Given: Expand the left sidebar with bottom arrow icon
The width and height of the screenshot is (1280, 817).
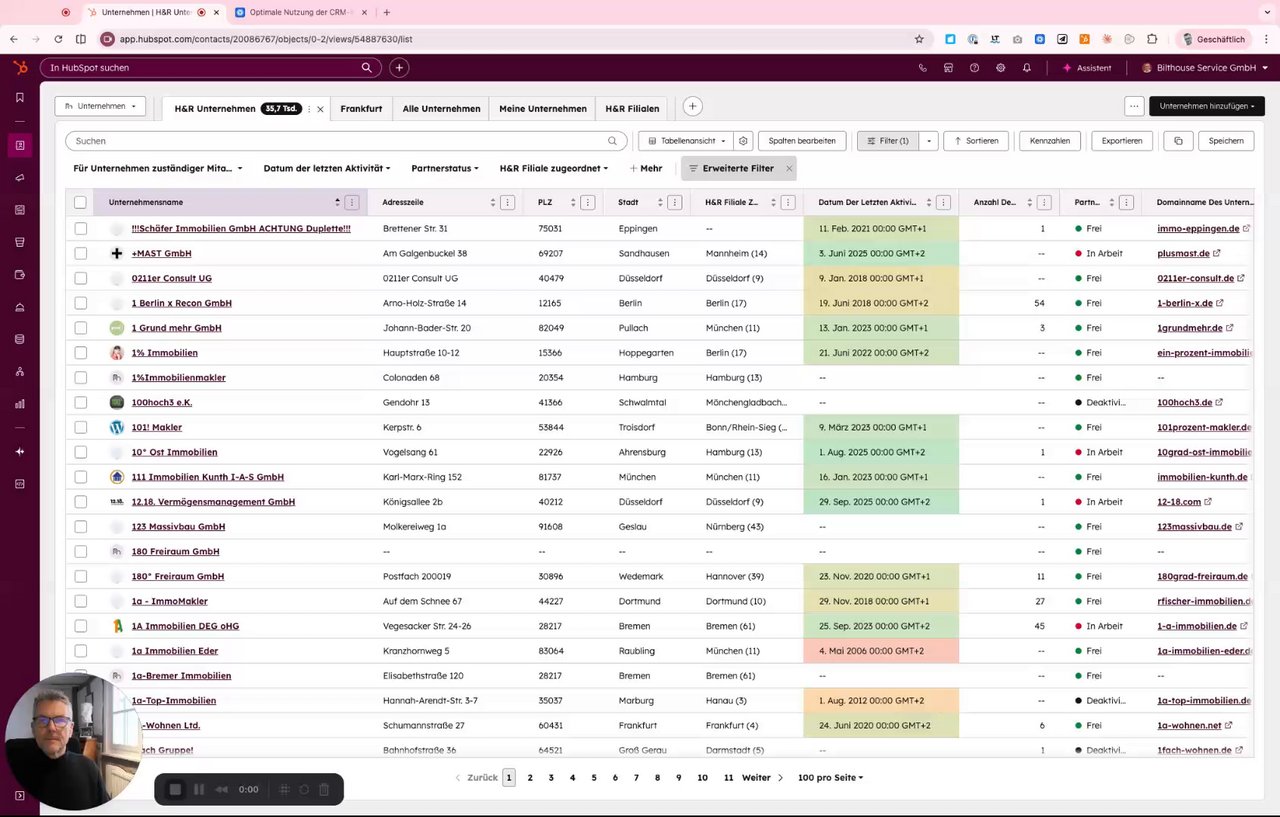Looking at the screenshot, I should (19, 796).
